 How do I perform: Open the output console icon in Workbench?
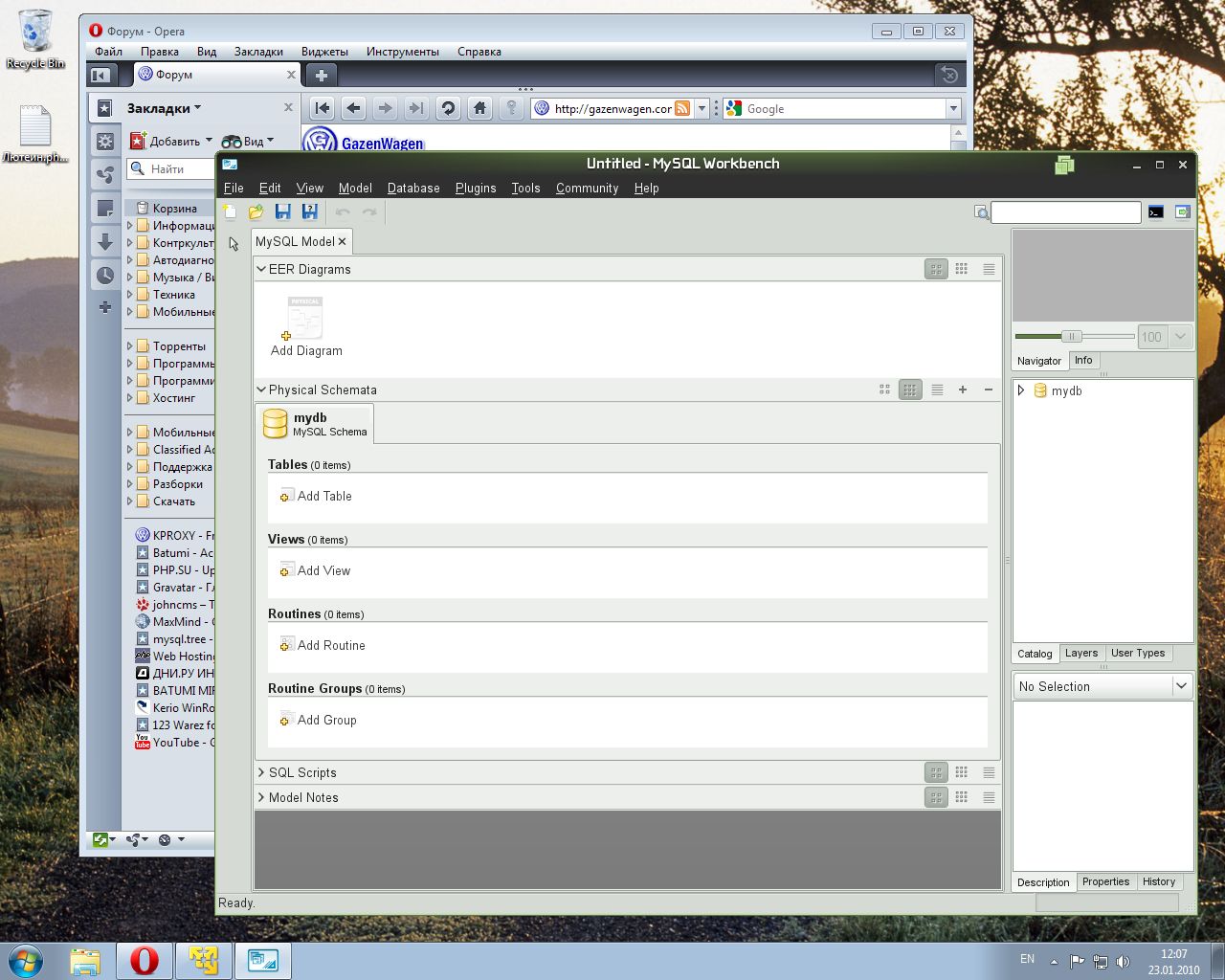(x=1156, y=212)
